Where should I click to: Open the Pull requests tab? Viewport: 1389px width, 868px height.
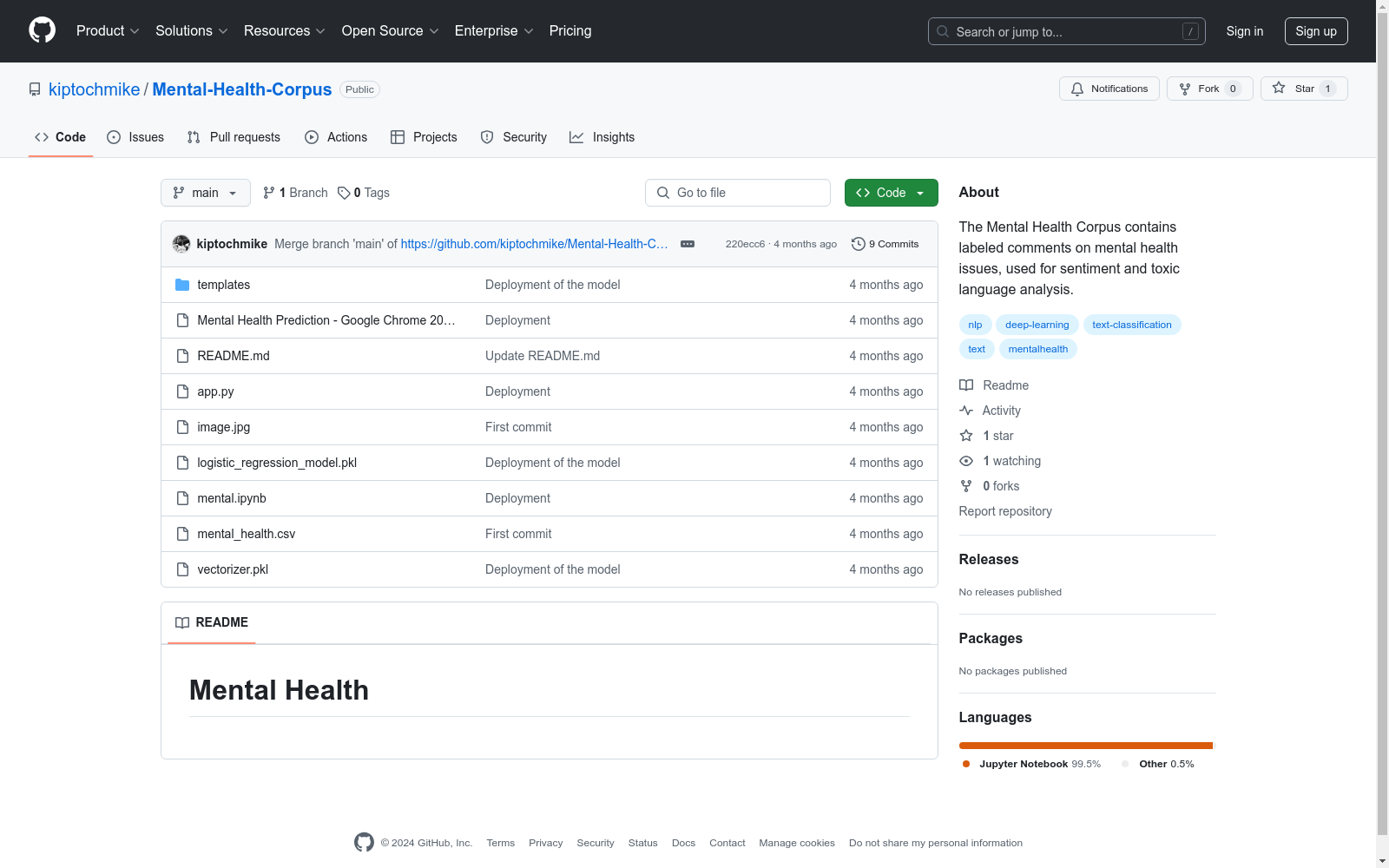[234, 137]
